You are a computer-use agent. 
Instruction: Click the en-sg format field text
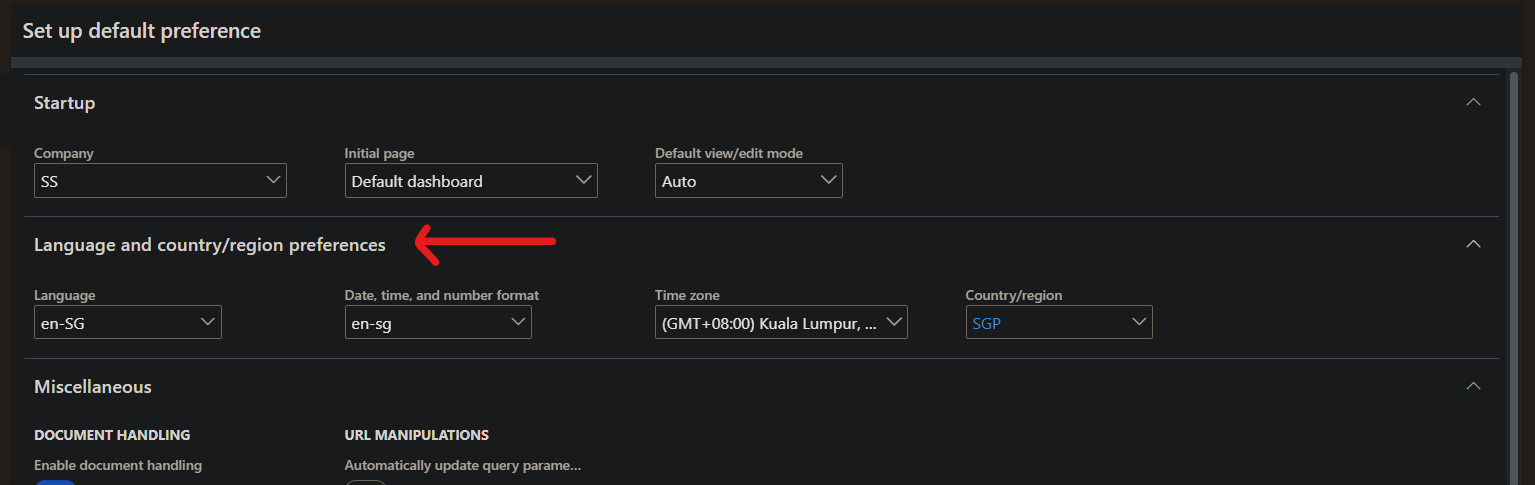pos(372,323)
